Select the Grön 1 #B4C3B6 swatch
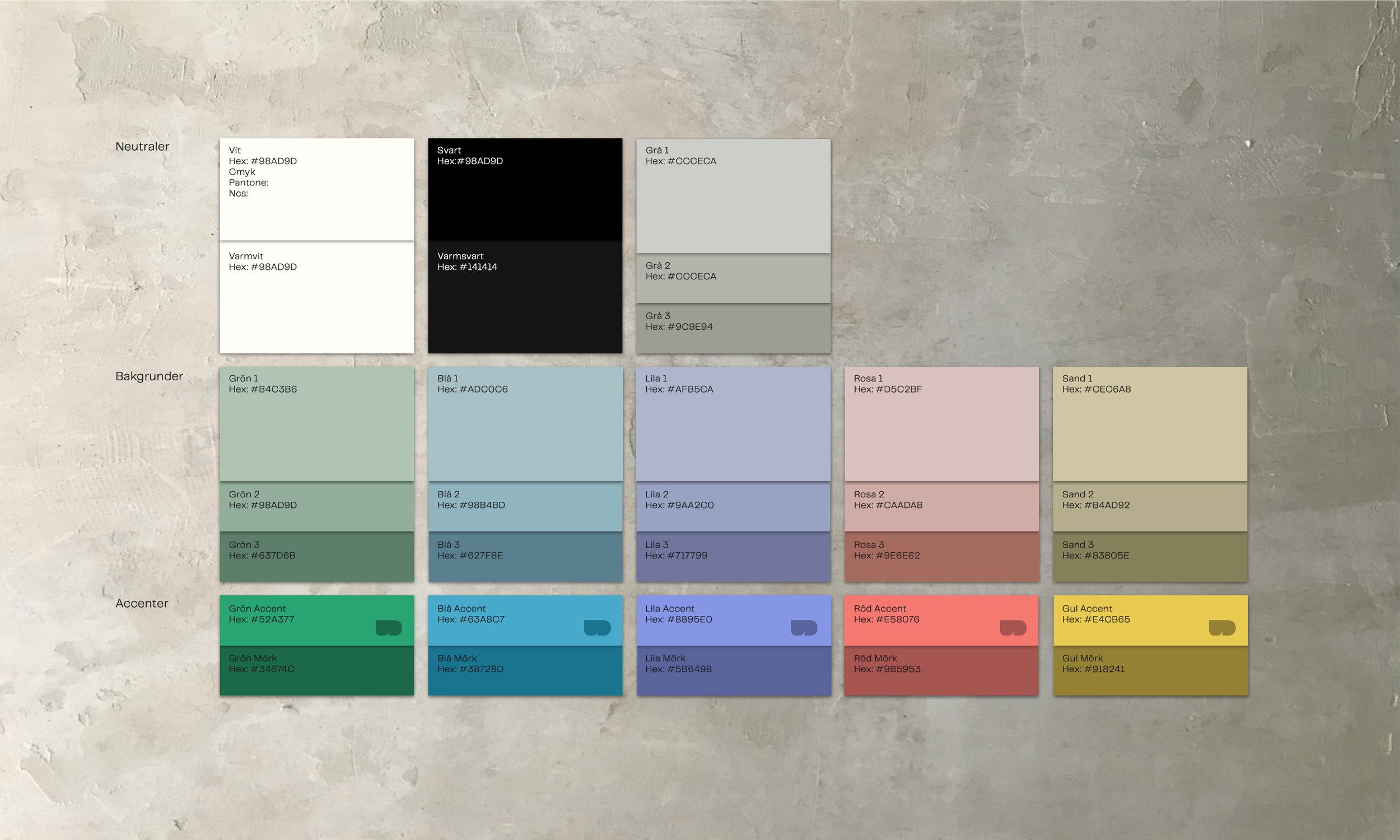Viewport: 1400px width, 840px height. pos(317,424)
